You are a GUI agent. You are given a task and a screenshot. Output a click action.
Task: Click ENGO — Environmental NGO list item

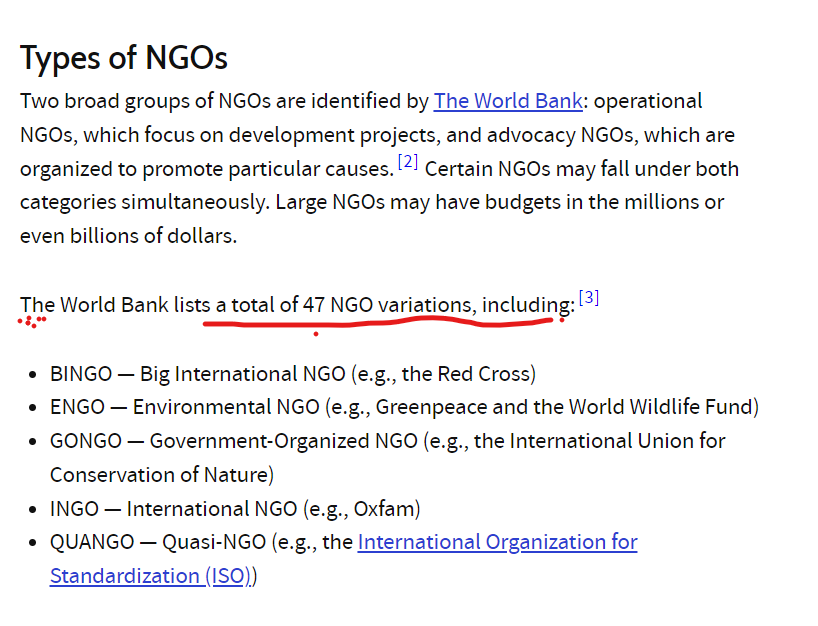point(404,407)
